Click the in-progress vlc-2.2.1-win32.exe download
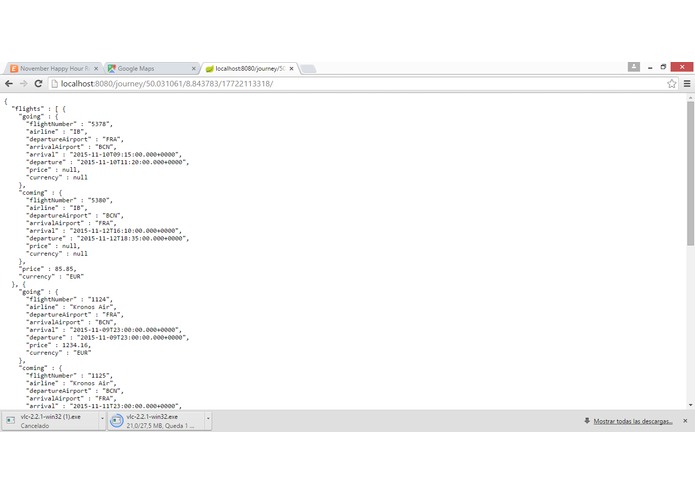Screen dimensions: 695x494 (x=156, y=421)
